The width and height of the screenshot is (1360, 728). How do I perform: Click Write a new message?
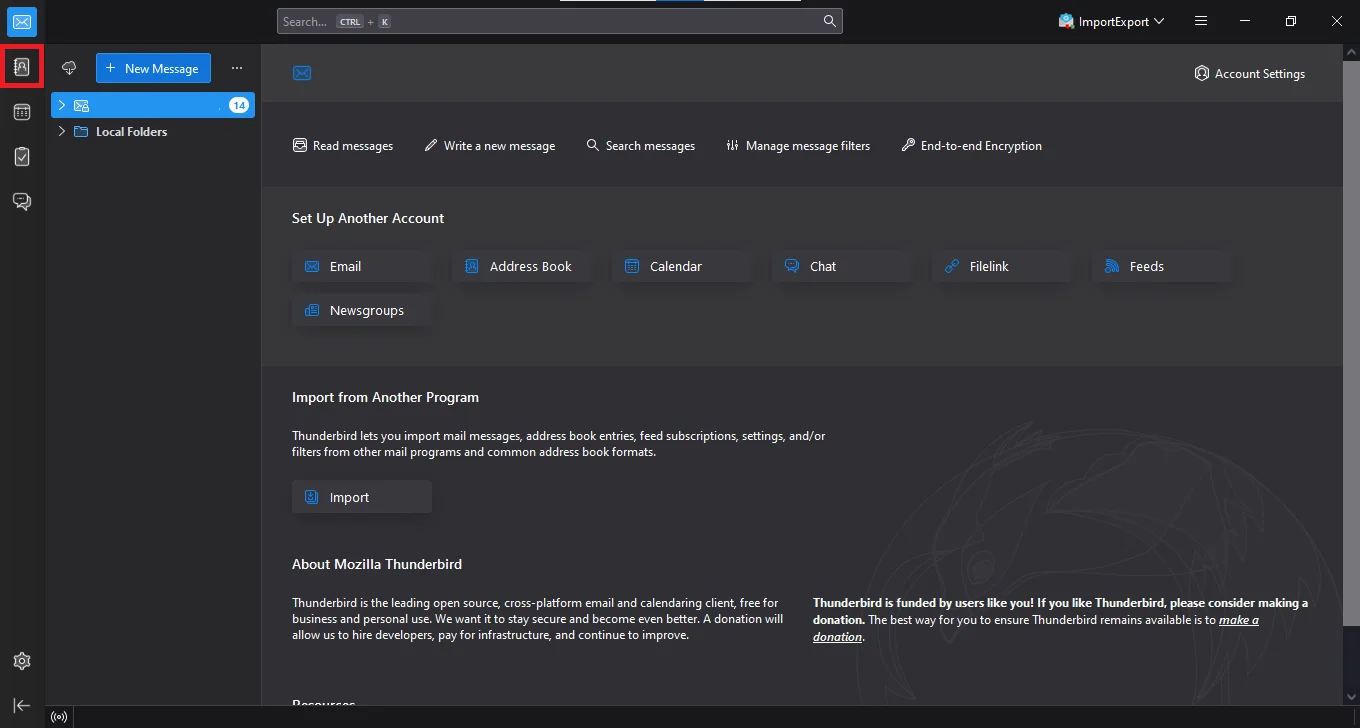click(x=490, y=145)
